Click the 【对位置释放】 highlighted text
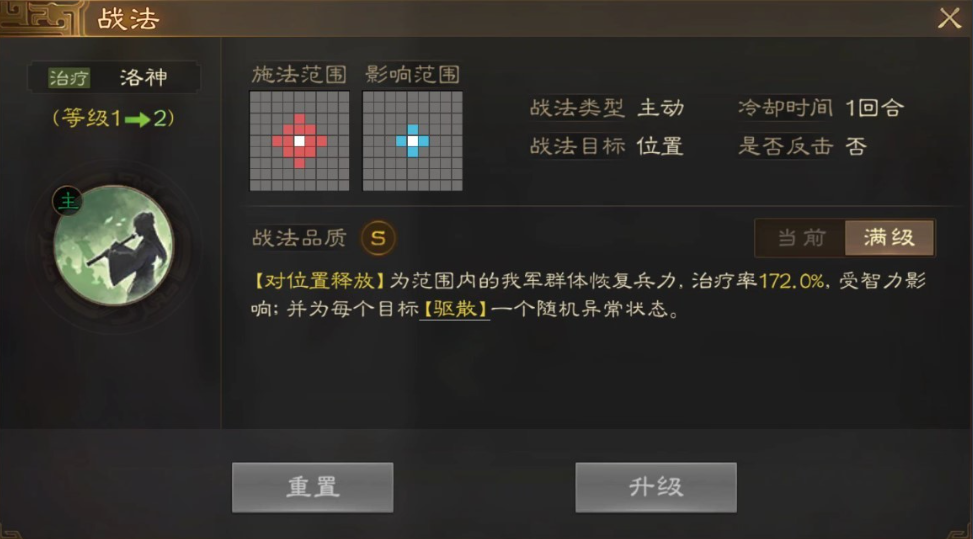 point(319,281)
